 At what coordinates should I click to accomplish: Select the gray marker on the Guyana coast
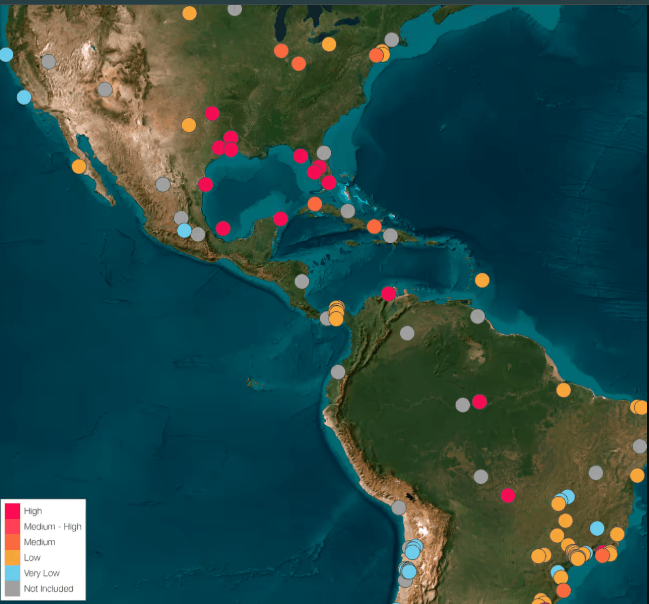(x=478, y=316)
